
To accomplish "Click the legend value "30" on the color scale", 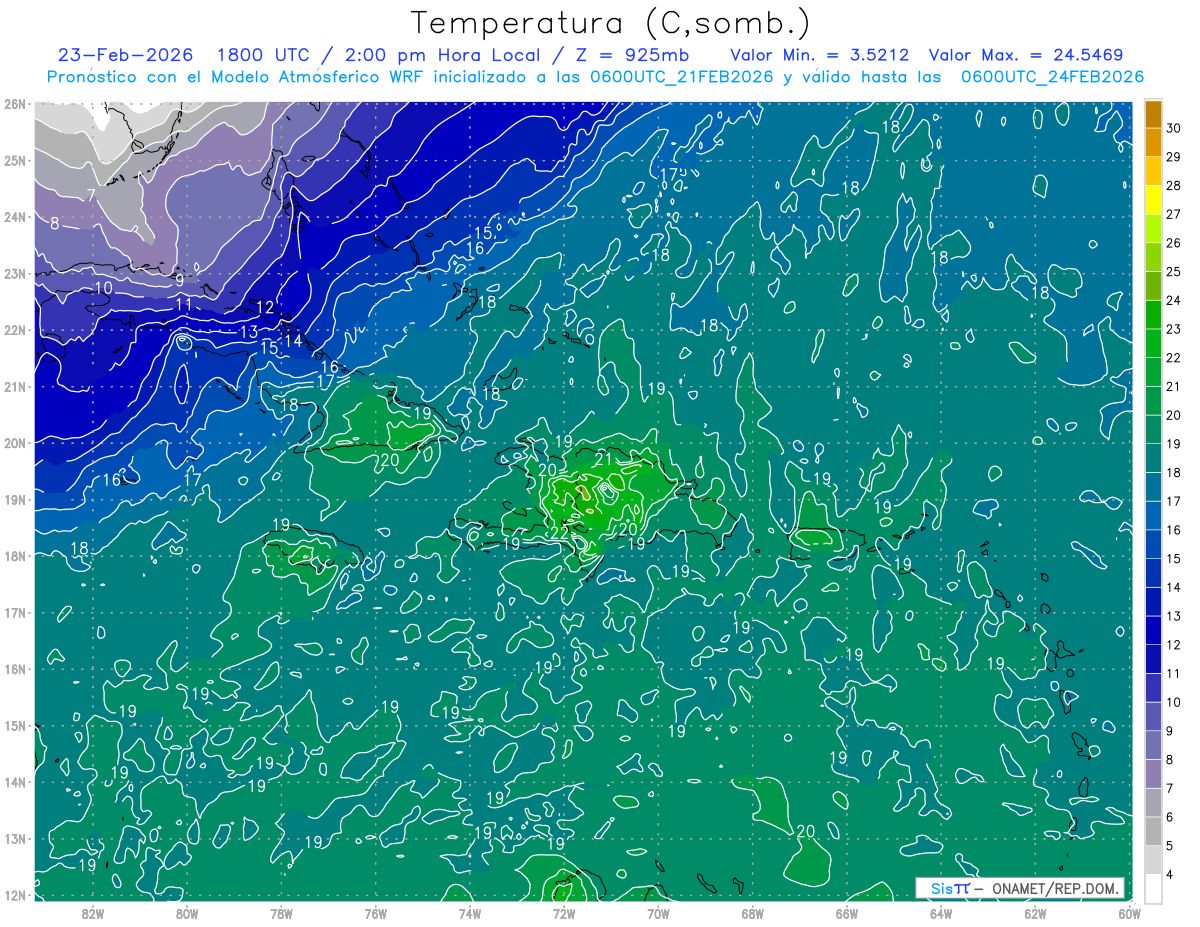I will pos(1173,128).
